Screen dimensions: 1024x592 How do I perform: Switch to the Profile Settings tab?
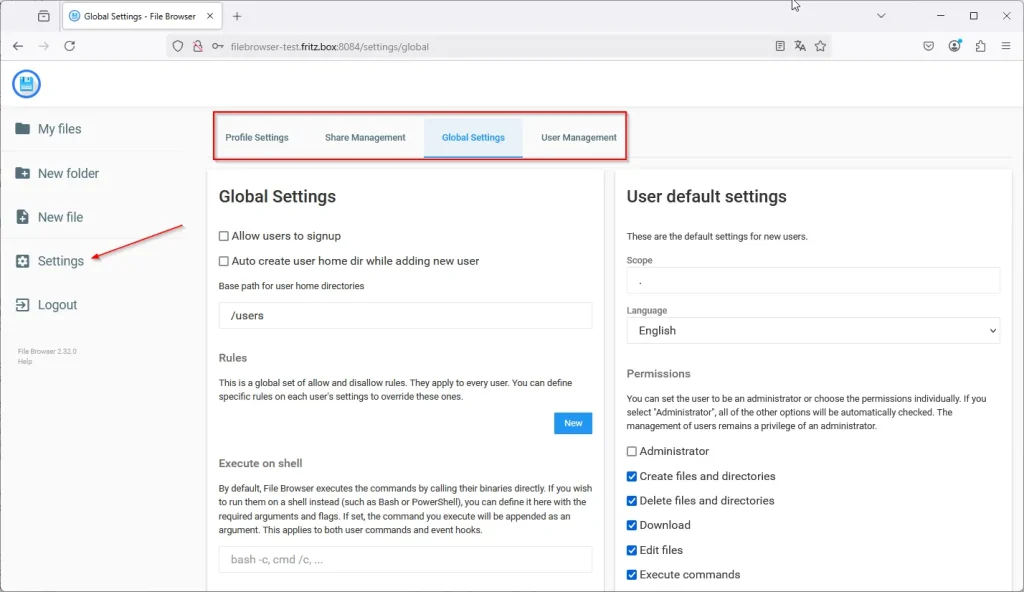point(257,138)
